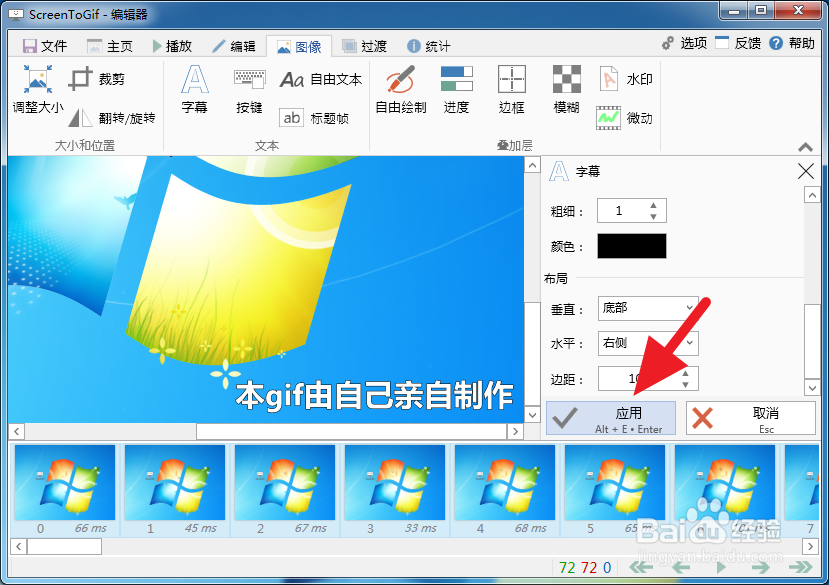829x585 pixels.
Task: Click preview horizontal scrollbar right arrow
Action: [x=515, y=432]
